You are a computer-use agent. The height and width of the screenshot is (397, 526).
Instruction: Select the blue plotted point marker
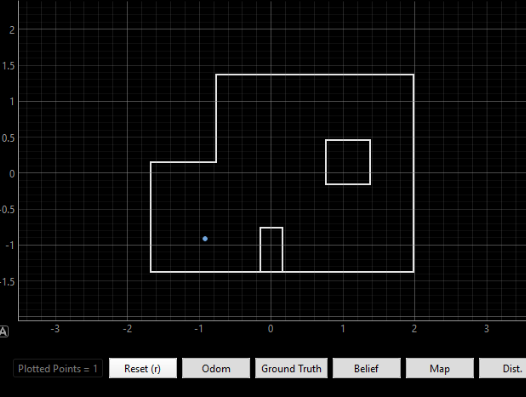coord(205,239)
